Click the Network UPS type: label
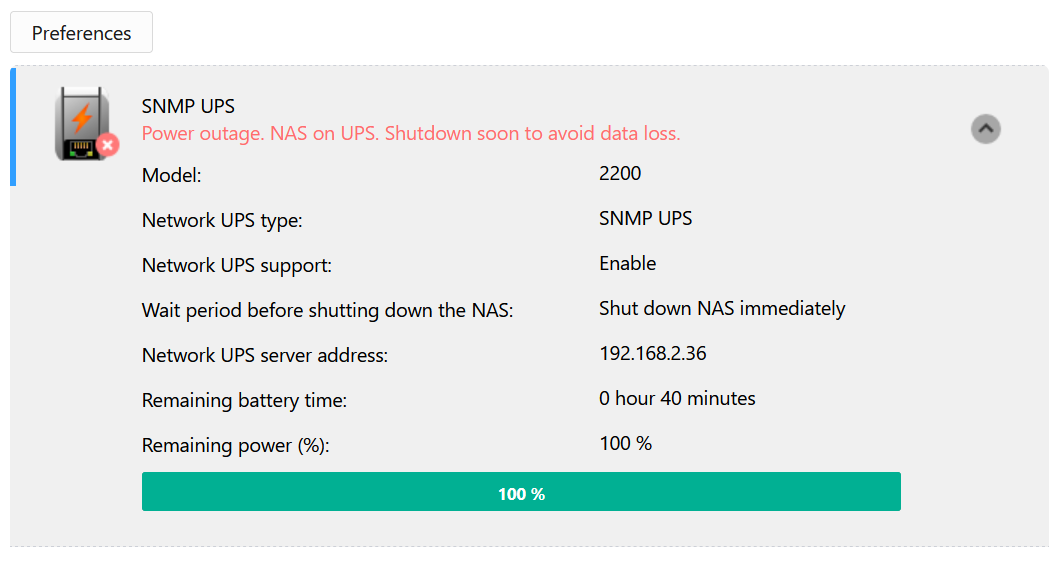The height and width of the screenshot is (566, 1064). coord(222,221)
